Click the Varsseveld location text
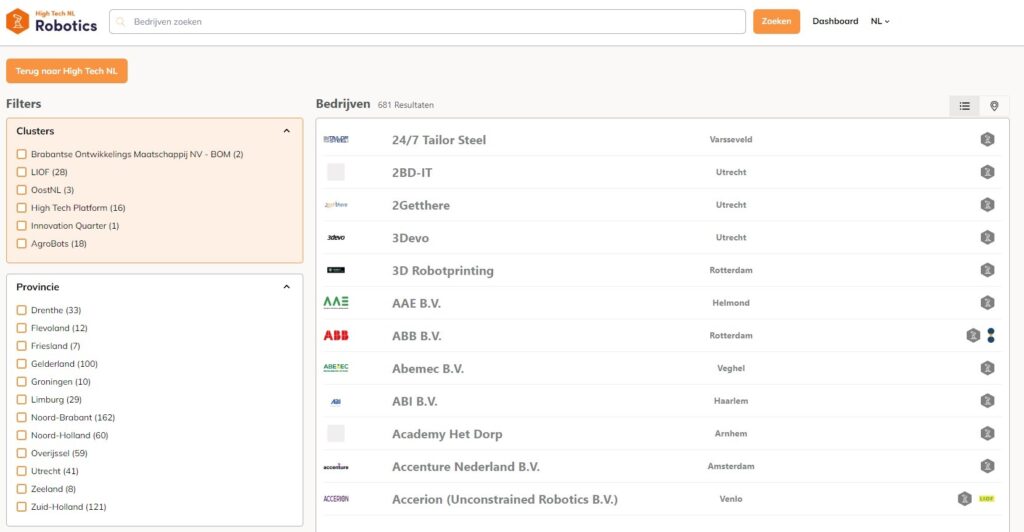The width and height of the screenshot is (1024, 532). click(731, 139)
